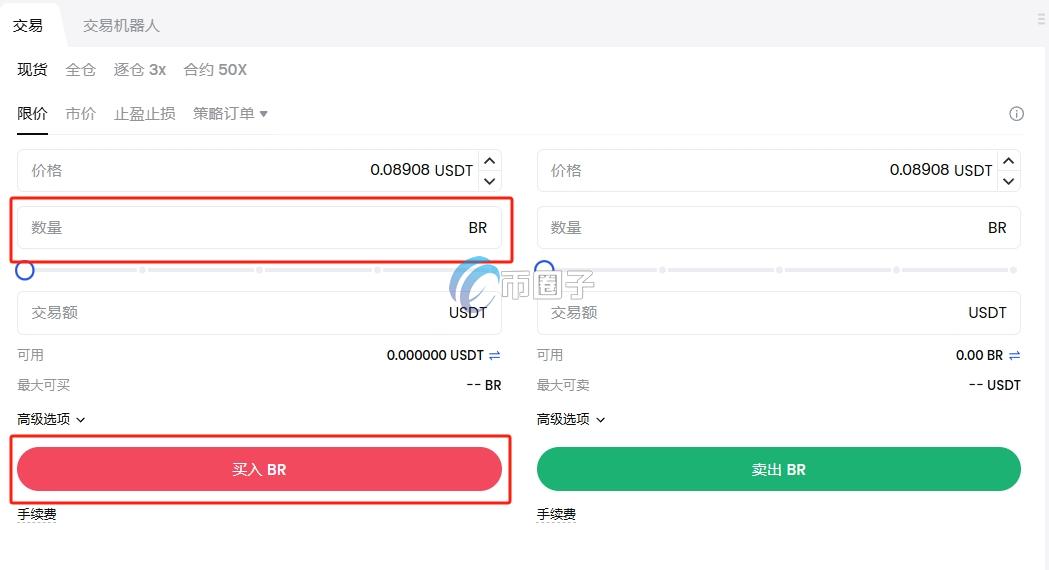Click the panel drag handle icon at top right
Screen dimensions: 1049x570
coord(1041,19)
